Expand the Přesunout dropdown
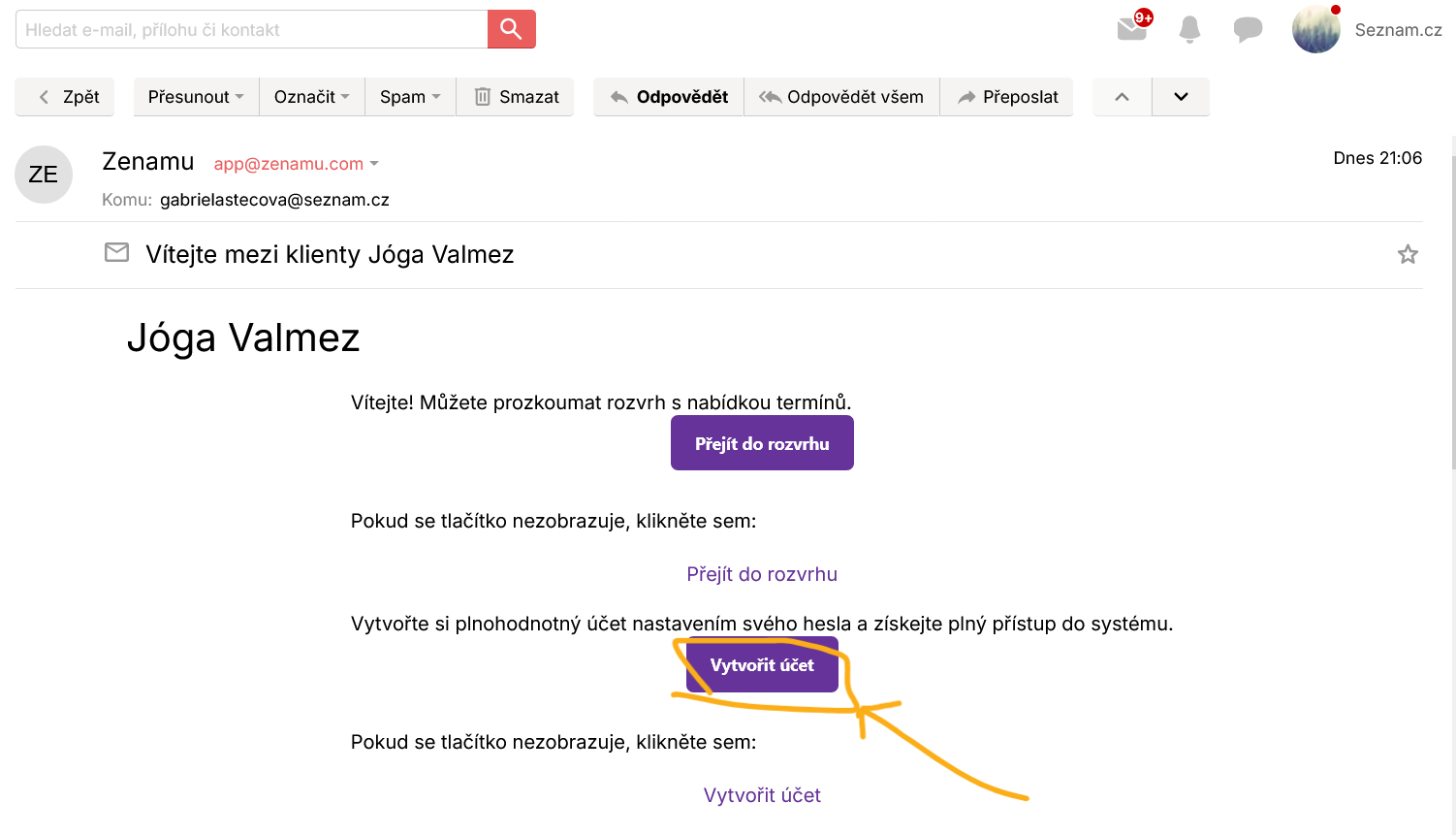The height and width of the screenshot is (835, 1456). (196, 97)
